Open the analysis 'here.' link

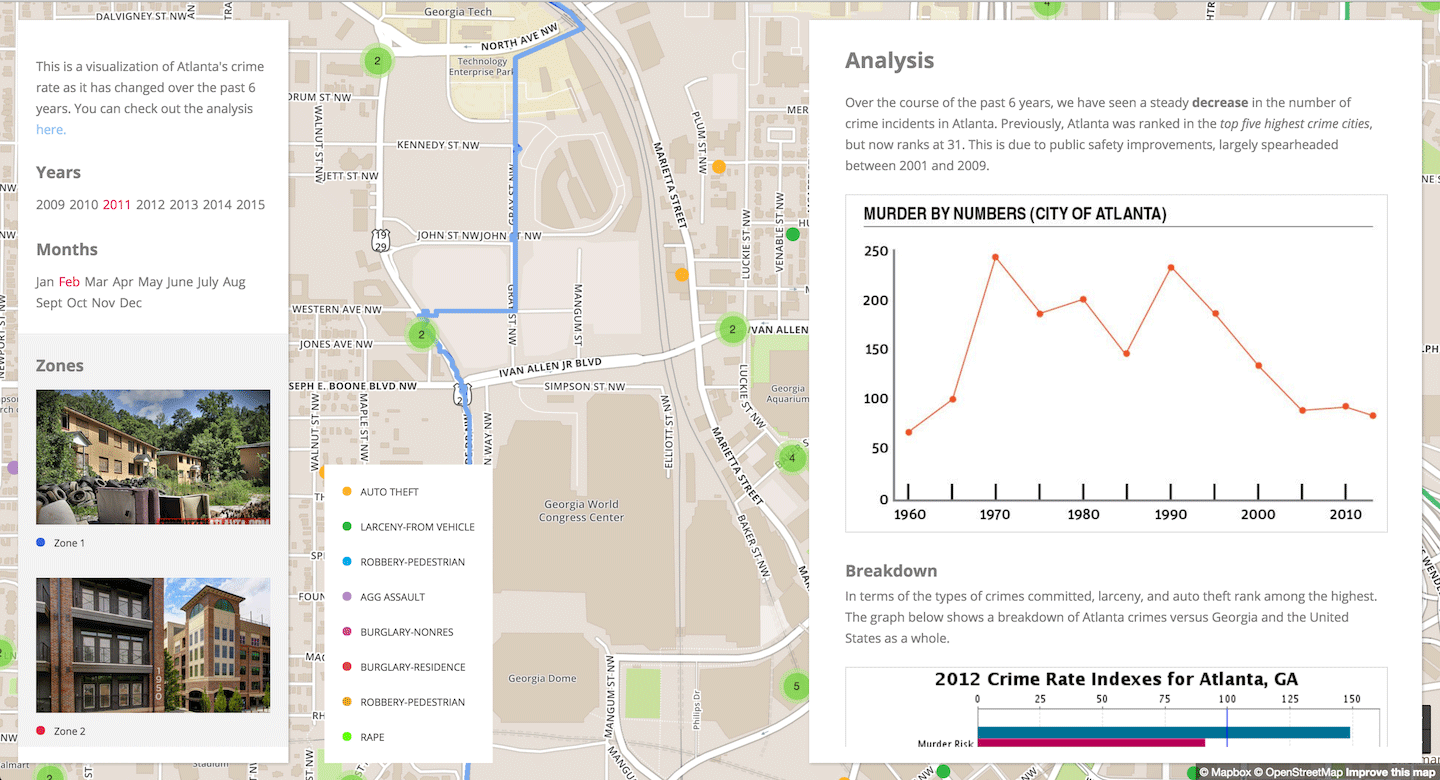click(51, 130)
